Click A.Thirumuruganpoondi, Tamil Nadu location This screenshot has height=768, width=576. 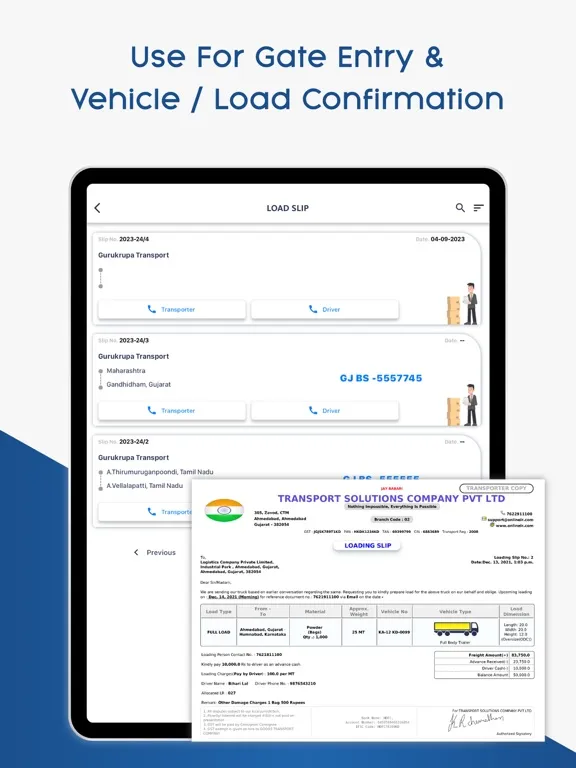pyautogui.click(x=160, y=472)
